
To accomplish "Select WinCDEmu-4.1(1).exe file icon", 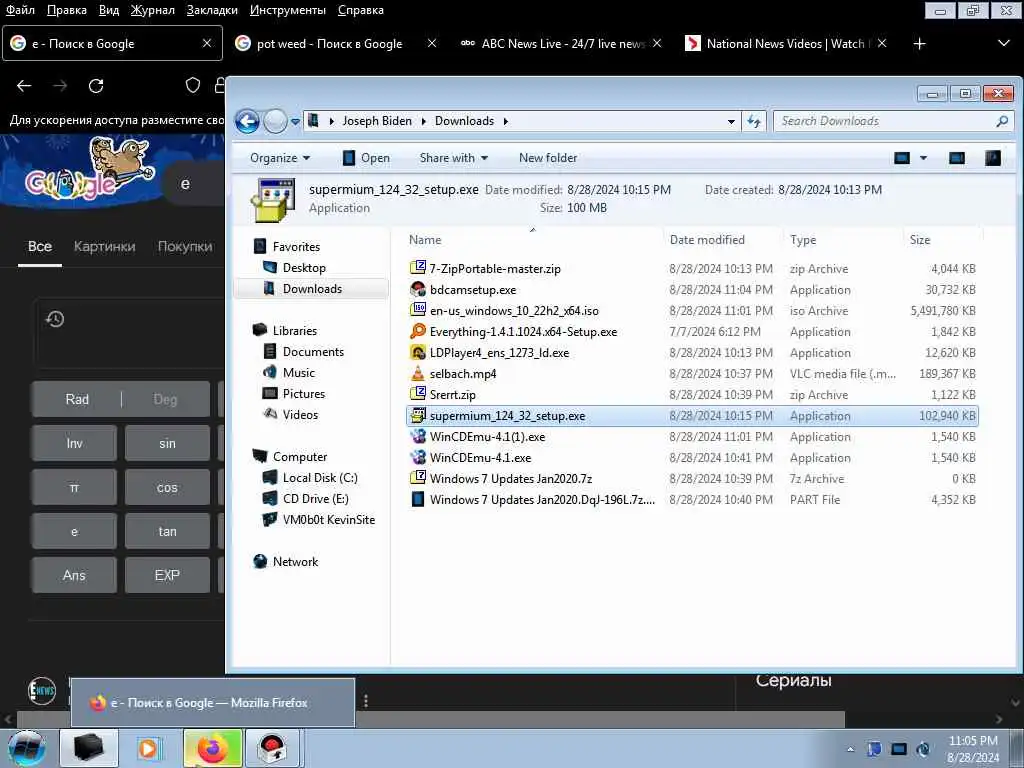I will (417, 436).
